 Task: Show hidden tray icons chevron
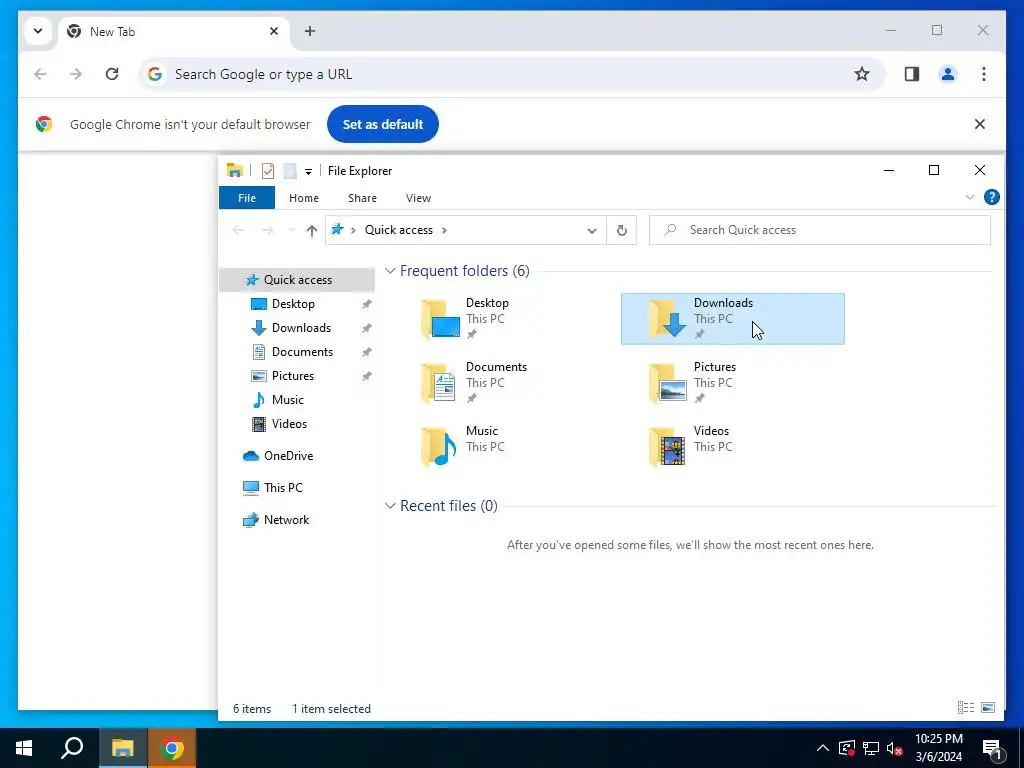pyautogui.click(x=823, y=748)
